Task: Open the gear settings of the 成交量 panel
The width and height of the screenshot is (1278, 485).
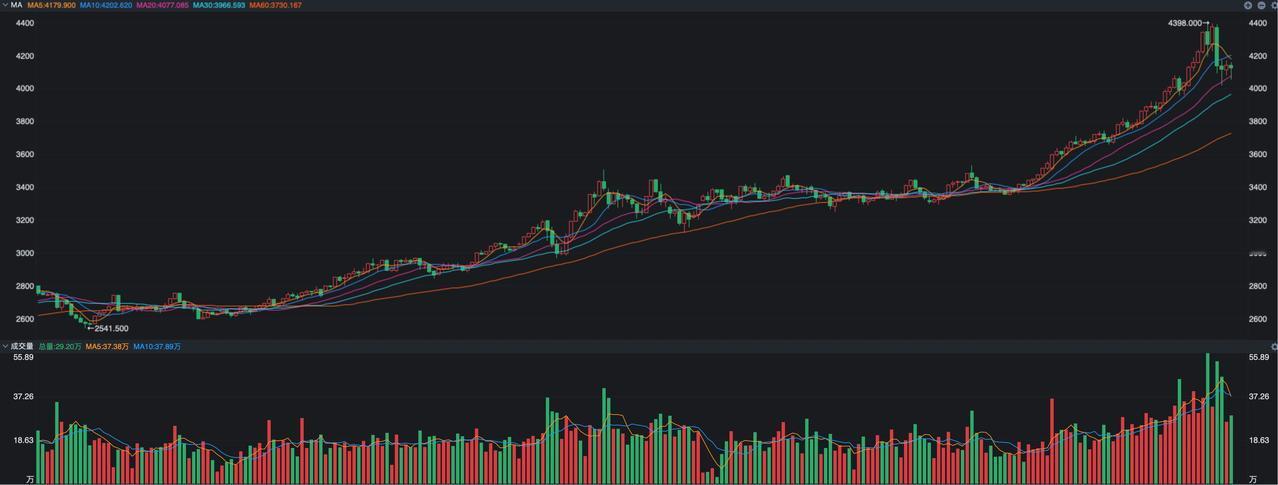Action: coord(1274,346)
